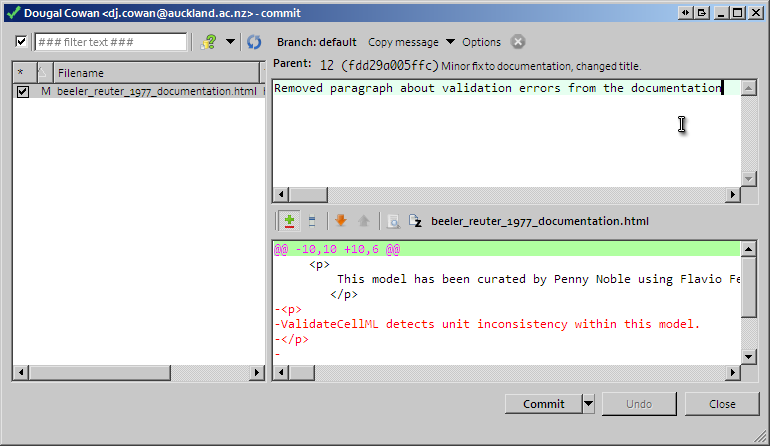This screenshot has width=770, height=446.
Task: Click the file list horizontal scrollbar thumb
Action: pyautogui.click(x=100, y=373)
